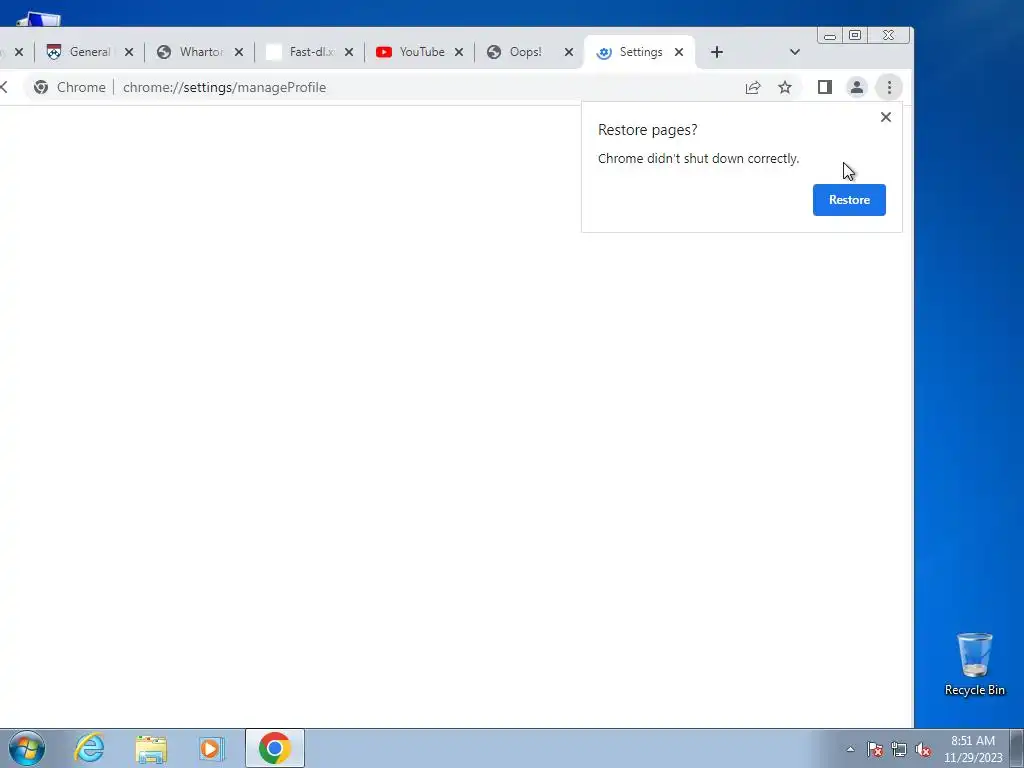
Task: Minimize the Chrome window
Action: point(829,36)
